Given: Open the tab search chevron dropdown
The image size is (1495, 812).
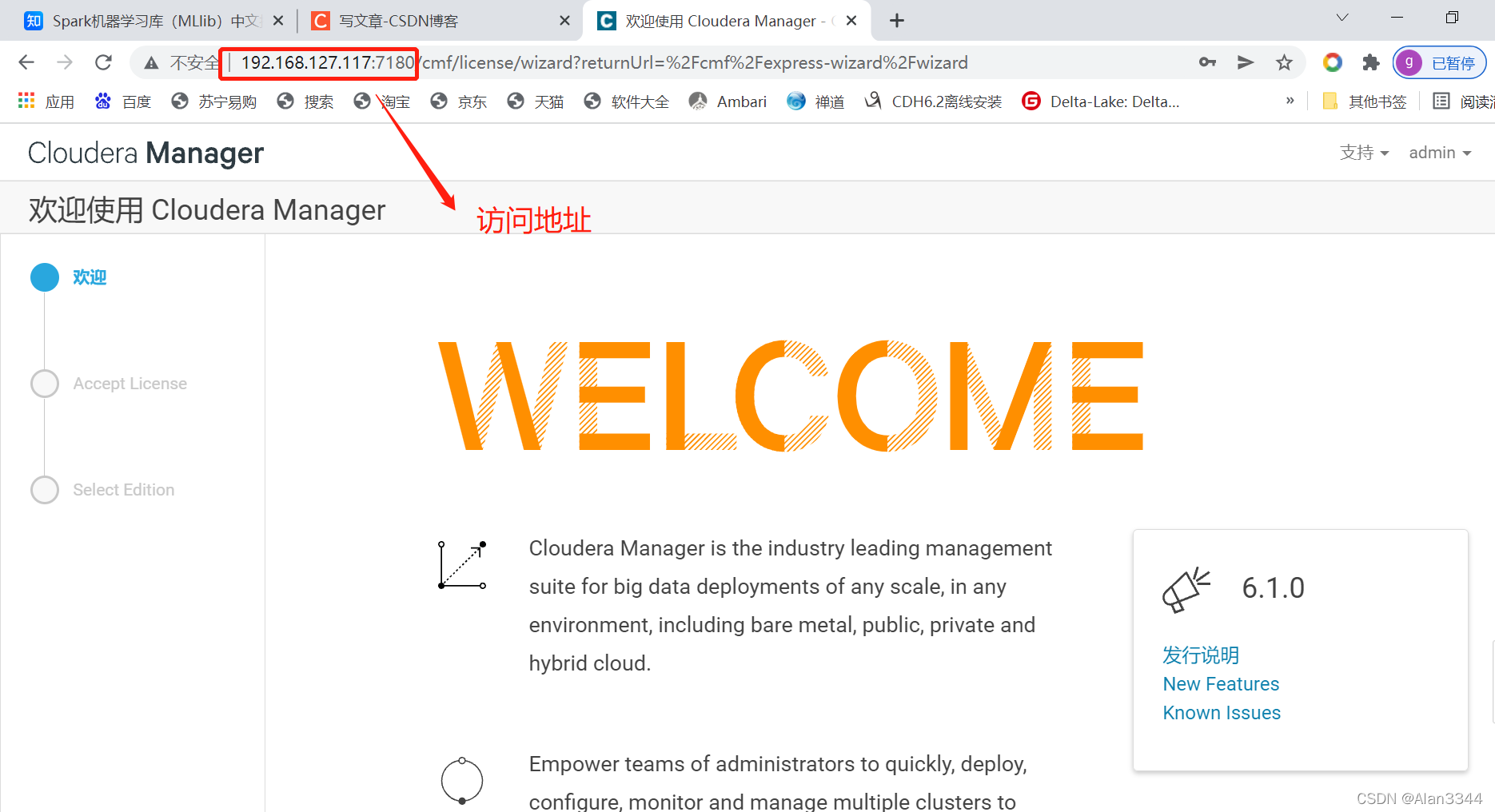Looking at the screenshot, I should coord(1342,18).
